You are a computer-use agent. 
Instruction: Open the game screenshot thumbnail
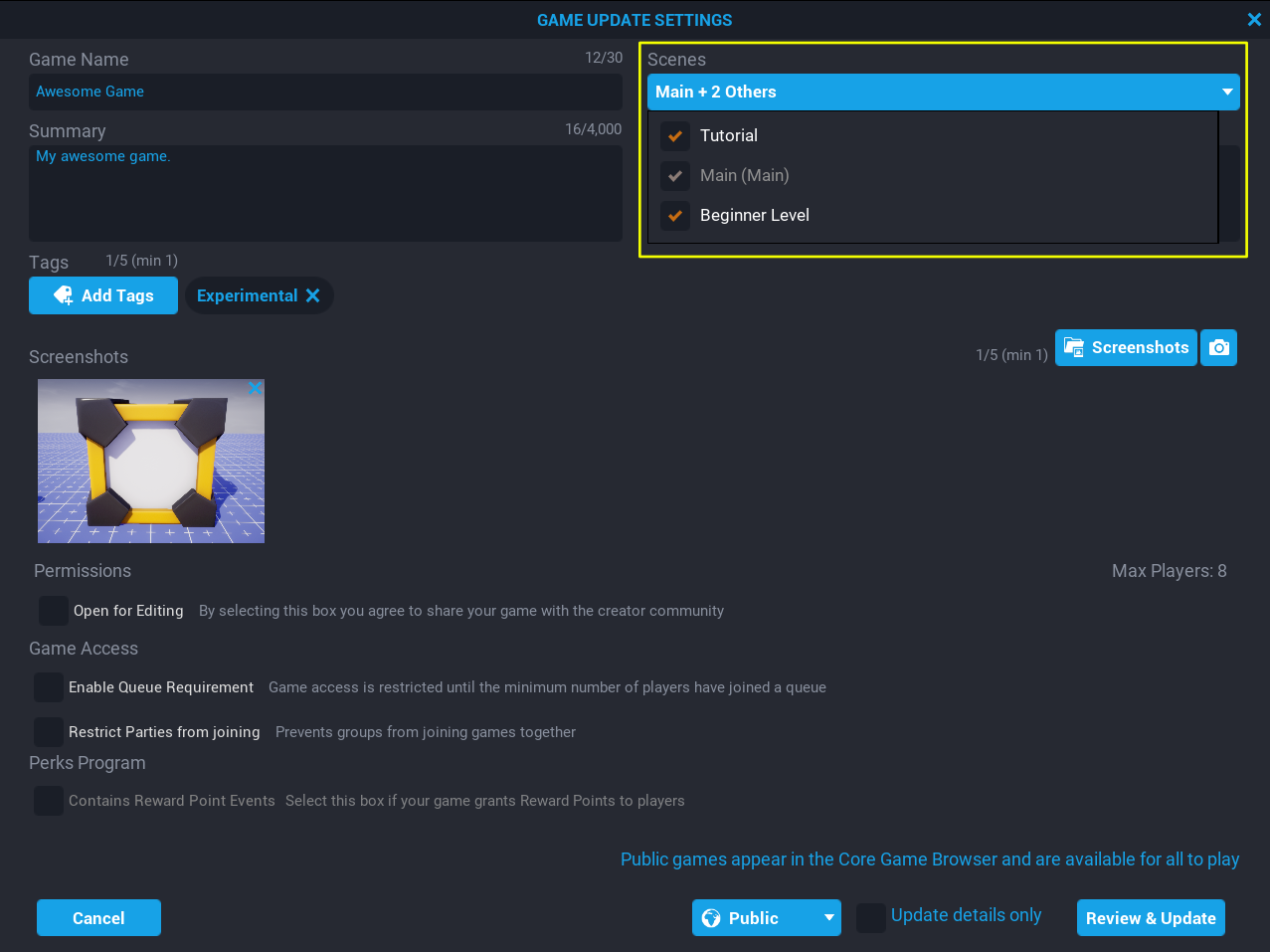(x=151, y=462)
